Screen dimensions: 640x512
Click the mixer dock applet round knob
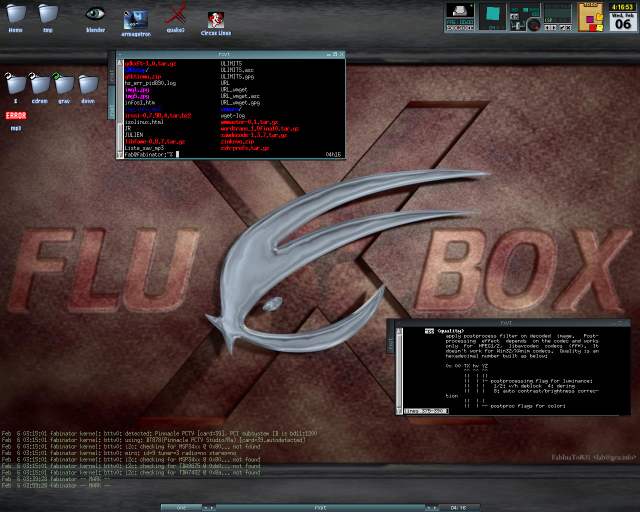click(x=533, y=25)
